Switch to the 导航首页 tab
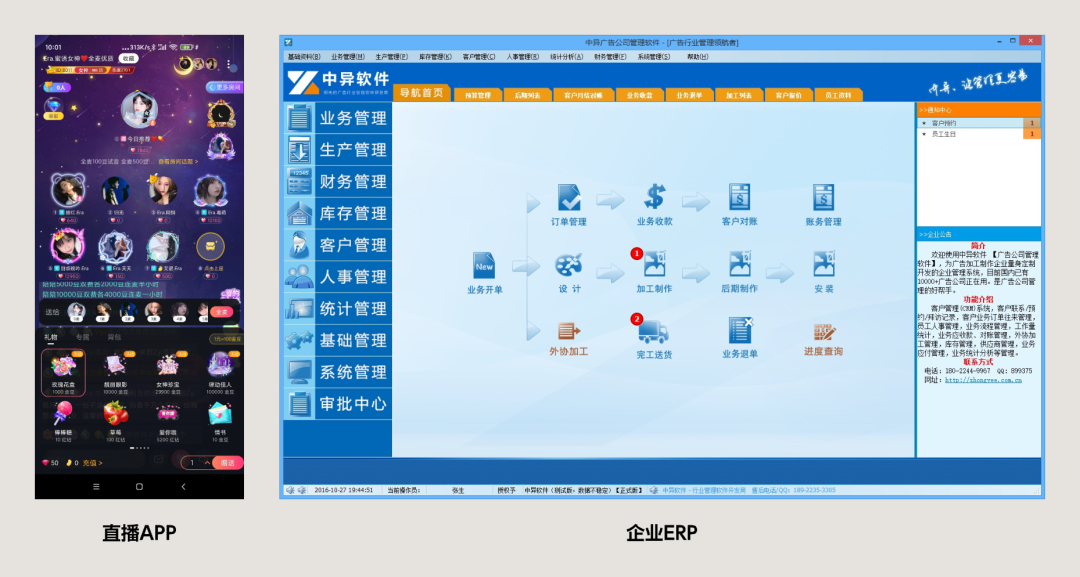1080x577 pixels. click(421, 93)
